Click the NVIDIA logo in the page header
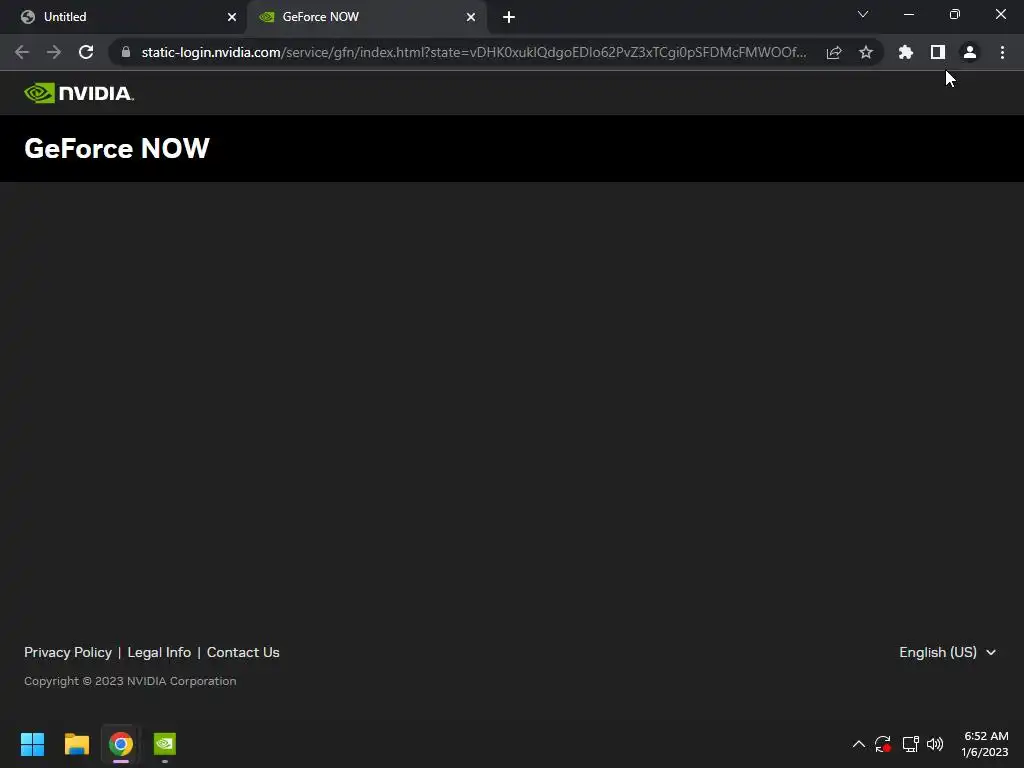Screen dimensions: 1024x768 (x=78, y=93)
